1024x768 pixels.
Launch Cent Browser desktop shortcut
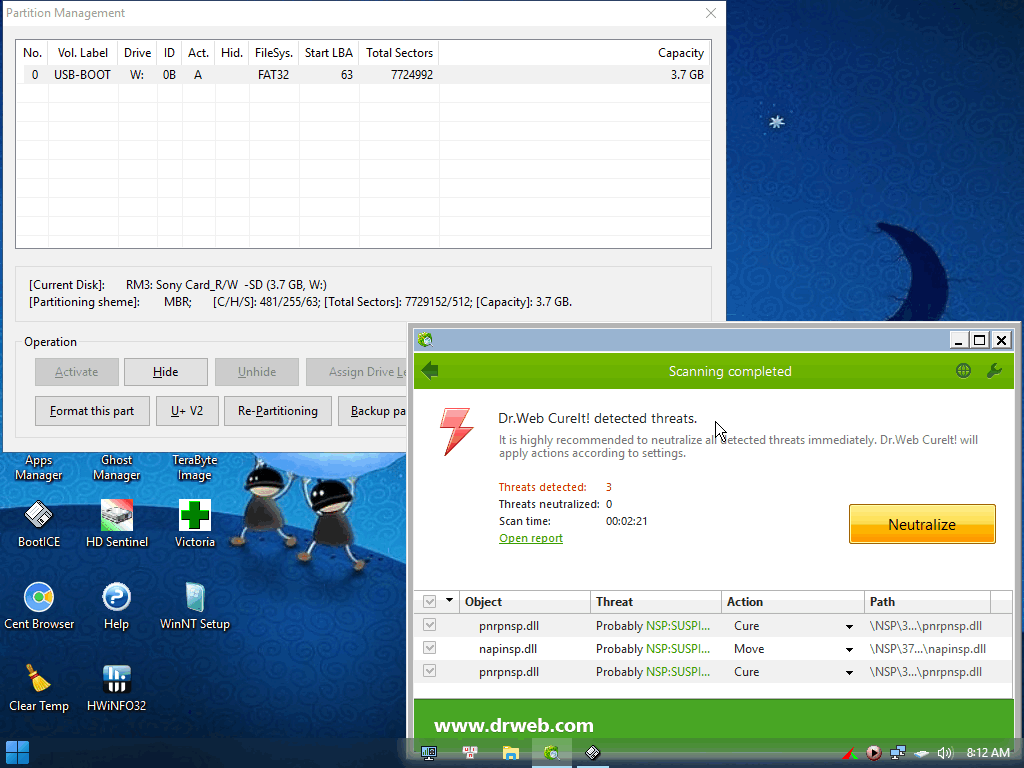(x=39, y=606)
